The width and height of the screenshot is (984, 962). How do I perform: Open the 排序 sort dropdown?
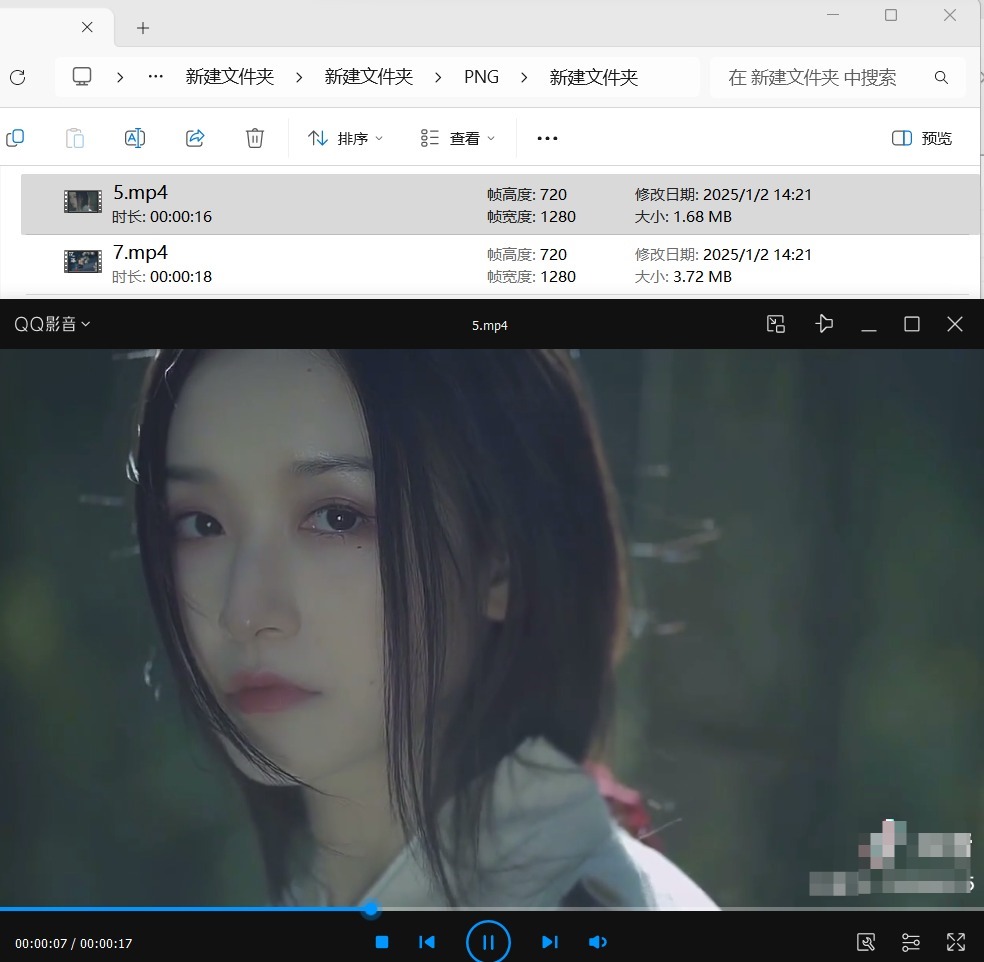pyautogui.click(x=345, y=138)
